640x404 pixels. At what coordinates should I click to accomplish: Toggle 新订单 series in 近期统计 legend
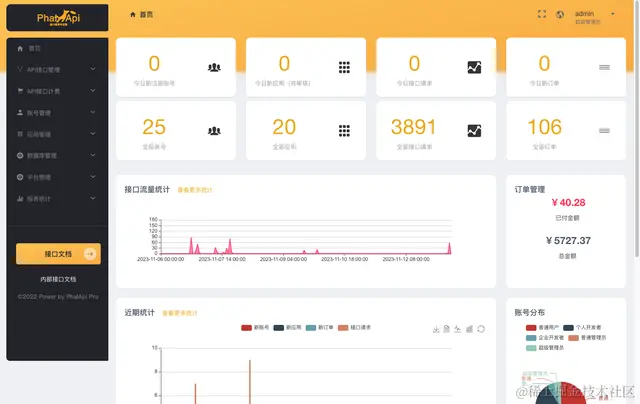coord(319,328)
